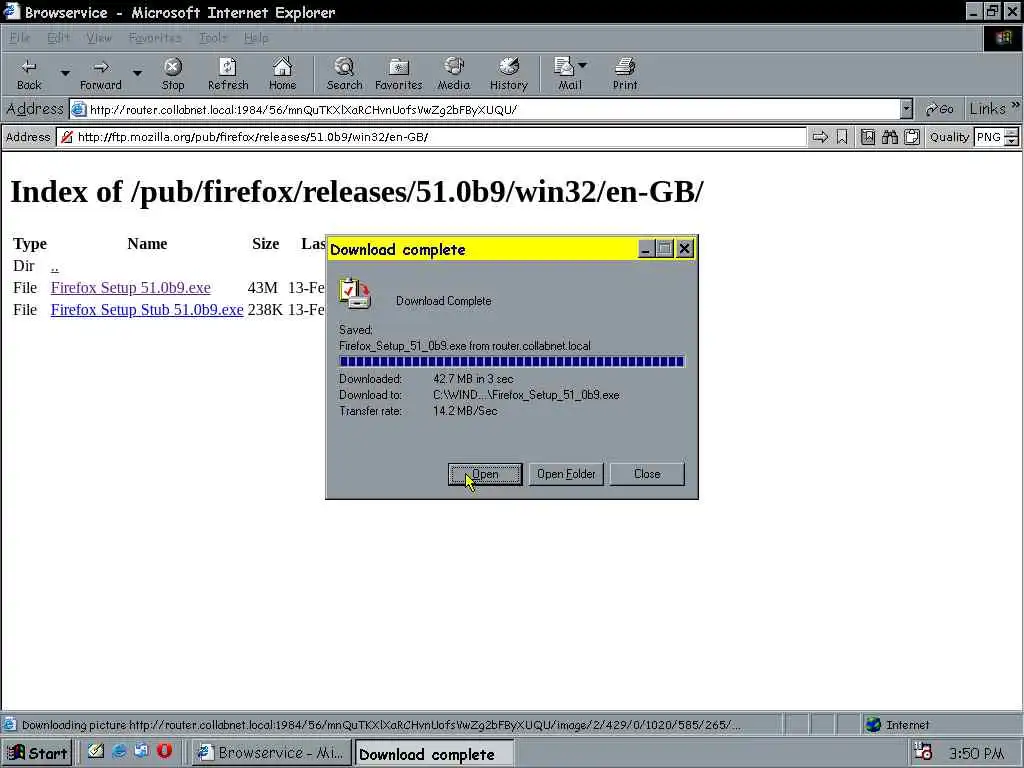Click the taskbar clock showing 3:50 PM
1024x768 pixels.
pyautogui.click(x=976, y=754)
